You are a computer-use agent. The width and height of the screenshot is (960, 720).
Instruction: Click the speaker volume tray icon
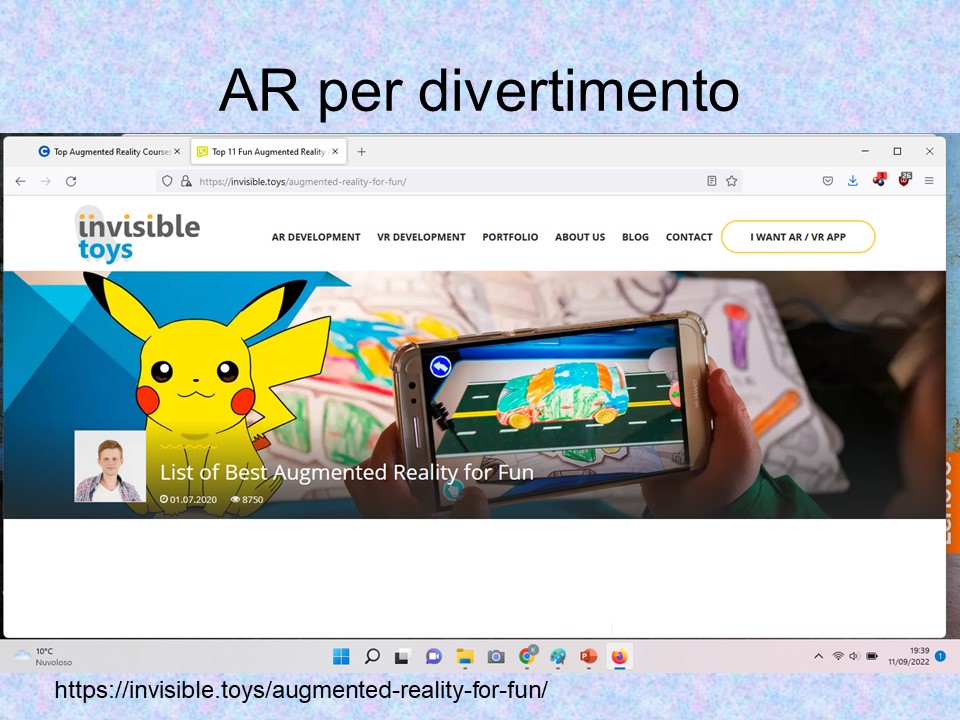pyautogui.click(x=854, y=656)
